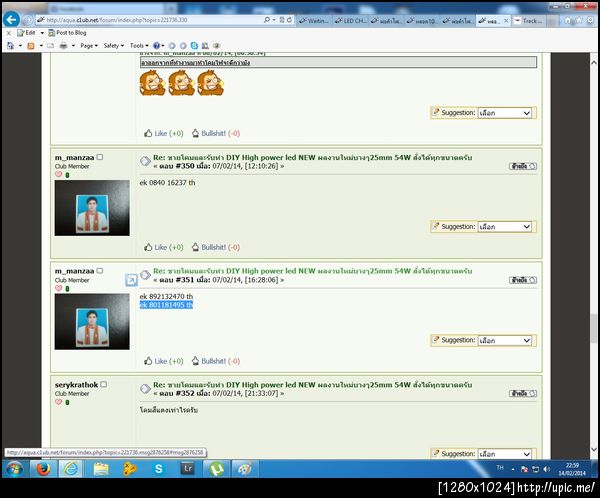The height and width of the screenshot is (498, 600).
Task: Close the Edit toolbar with its X
Action: click(9, 33)
